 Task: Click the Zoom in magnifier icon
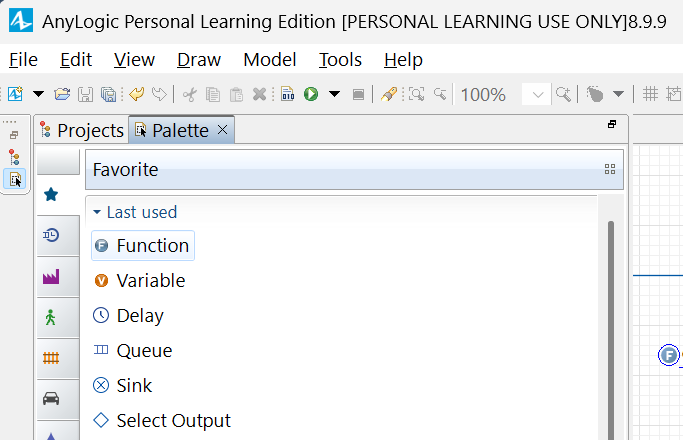coord(563,94)
